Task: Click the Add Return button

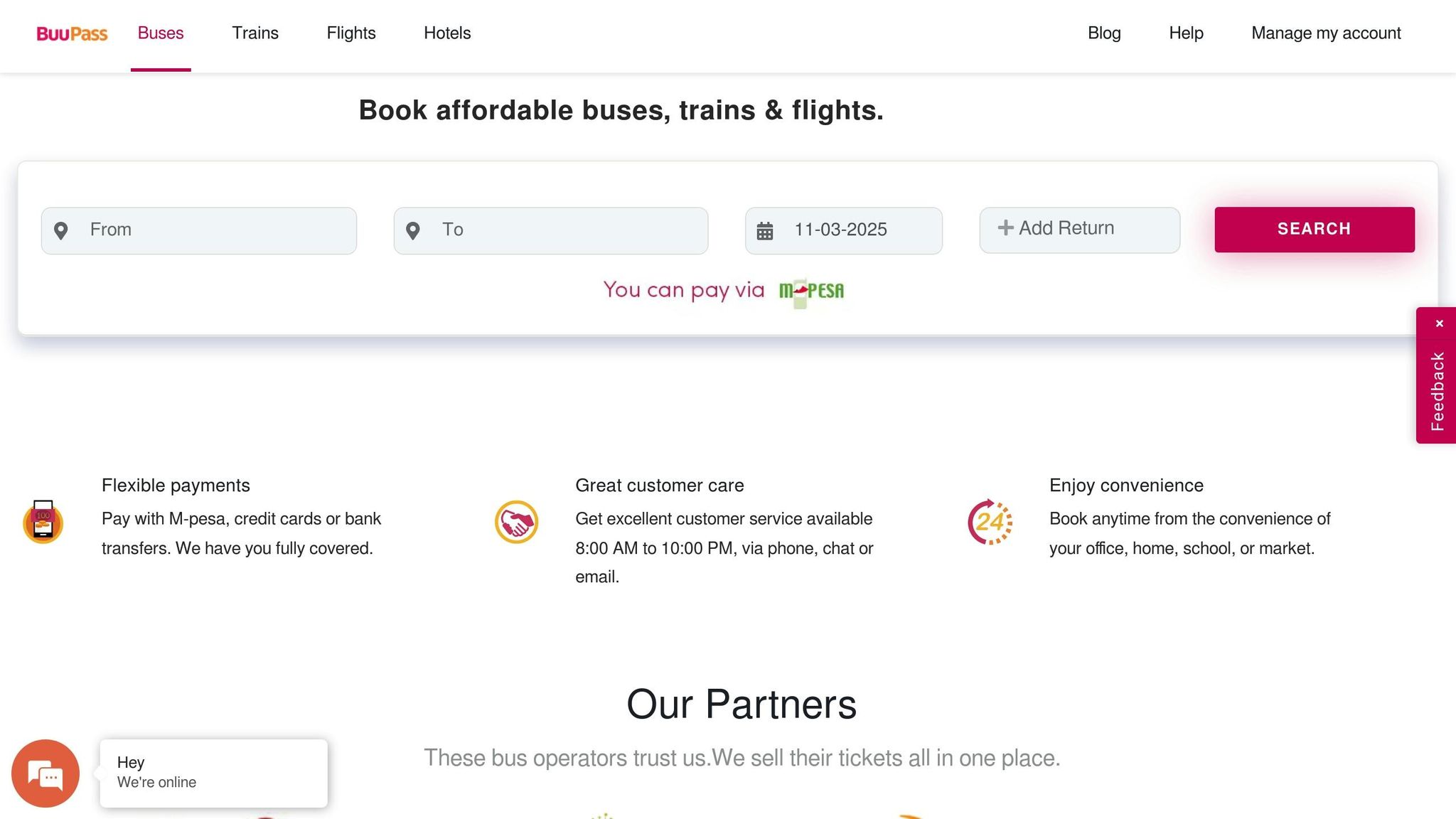Action: tap(1079, 229)
